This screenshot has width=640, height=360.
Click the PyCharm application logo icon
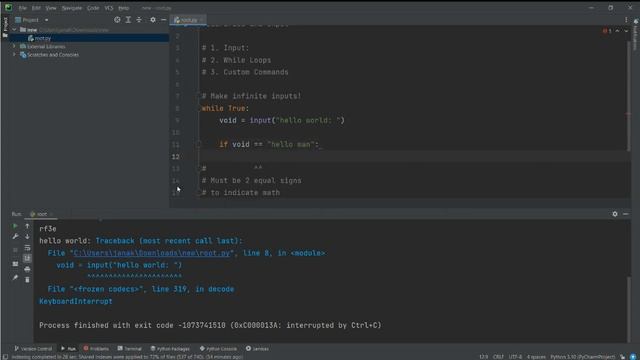coord(8,7)
